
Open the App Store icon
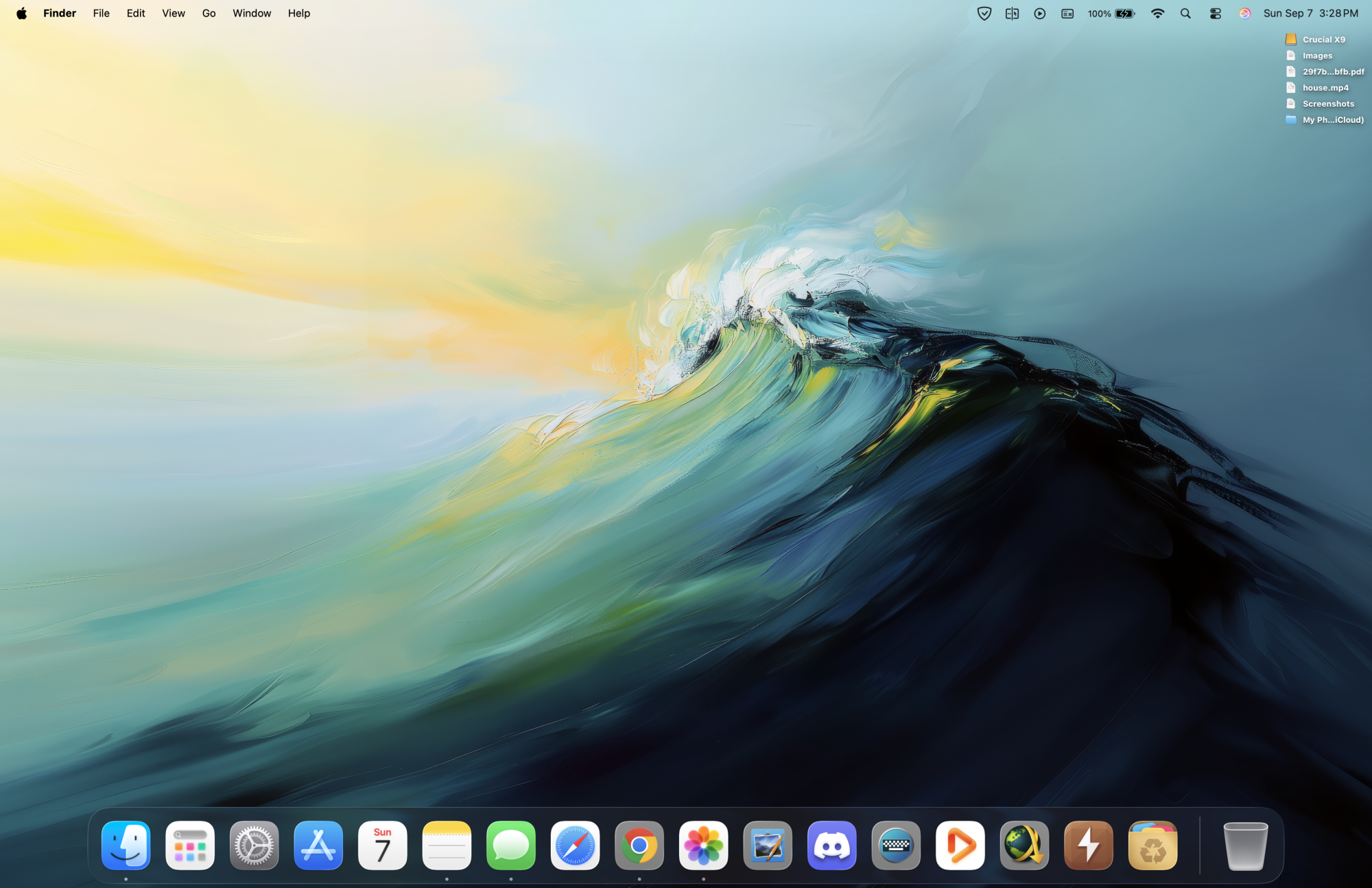(x=318, y=845)
